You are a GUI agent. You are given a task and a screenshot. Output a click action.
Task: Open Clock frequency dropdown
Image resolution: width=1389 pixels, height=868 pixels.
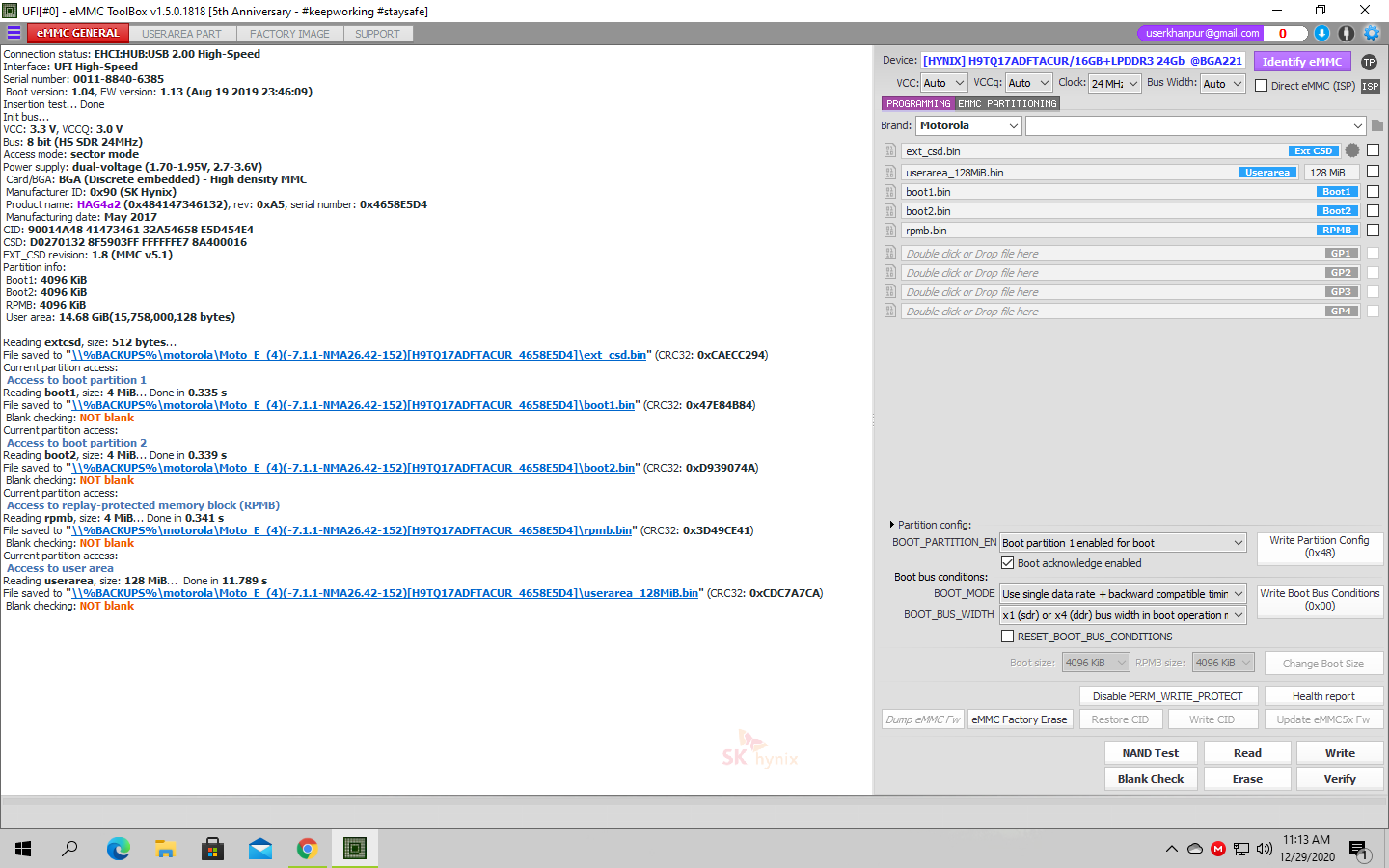coord(1115,83)
